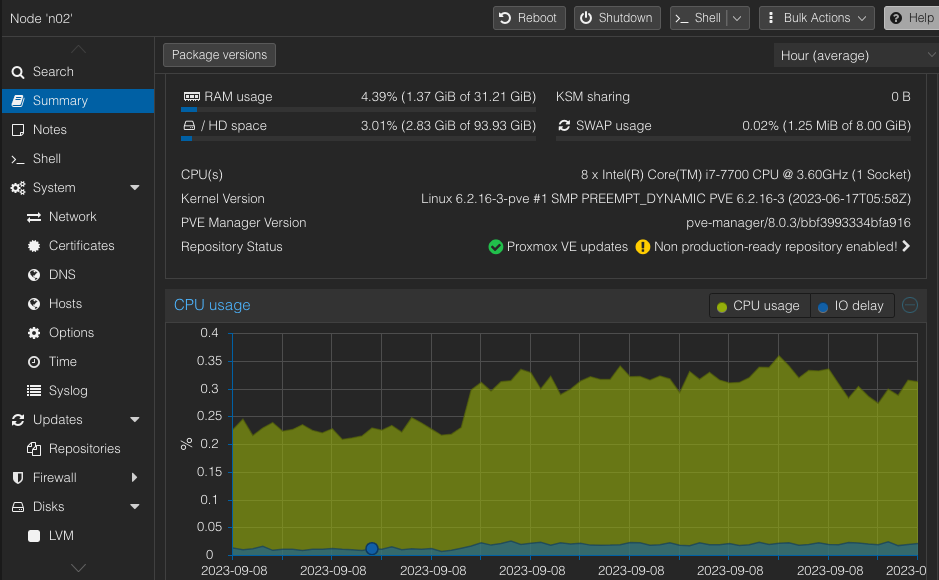Image resolution: width=939 pixels, height=580 pixels.
Task: Click the DNS globe icon
Action: pos(34,275)
